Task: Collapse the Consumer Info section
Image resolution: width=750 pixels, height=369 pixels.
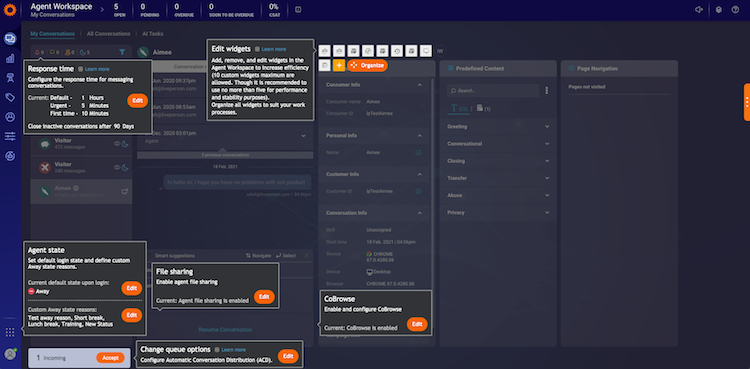Action: coord(419,85)
